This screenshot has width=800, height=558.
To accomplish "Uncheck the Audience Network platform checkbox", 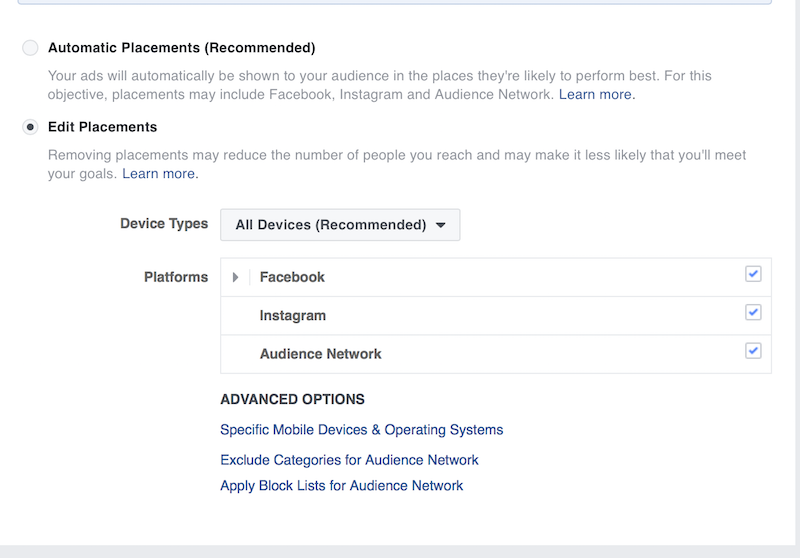I will click(x=753, y=351).
